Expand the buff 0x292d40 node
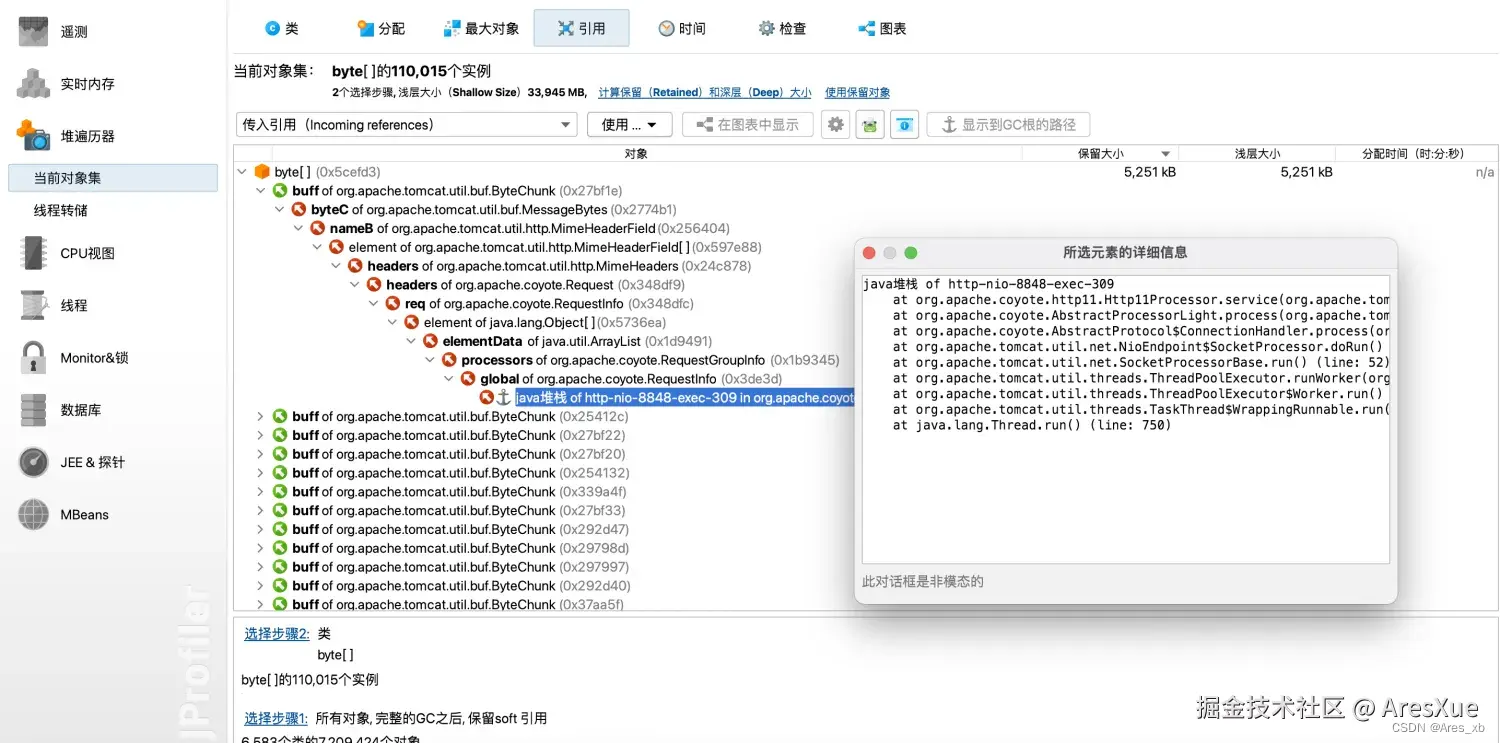The height and width of the screenshot is (743, 1500). pyautogui.click(x=261, y=585)
